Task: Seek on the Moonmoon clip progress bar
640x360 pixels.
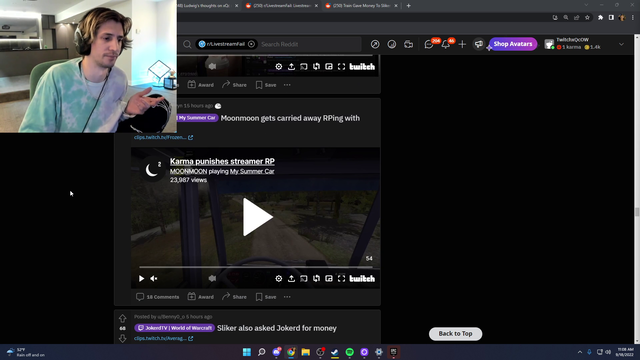Action: click(x=256, y=267)
